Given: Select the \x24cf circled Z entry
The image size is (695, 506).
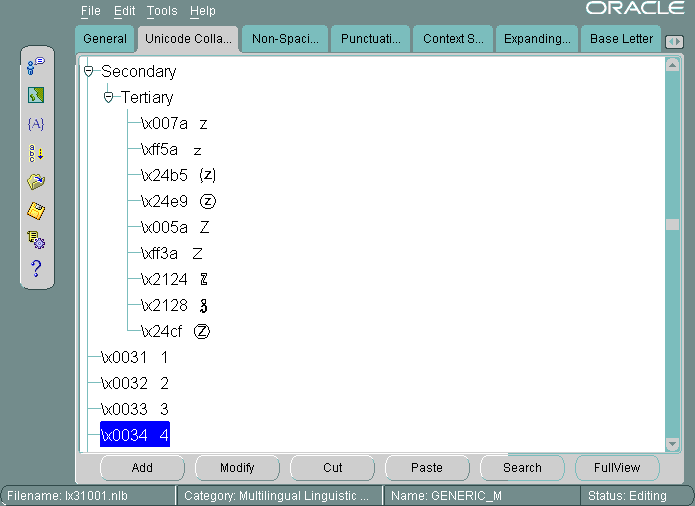Looking at the screenshot, I should tap(175, 331).
